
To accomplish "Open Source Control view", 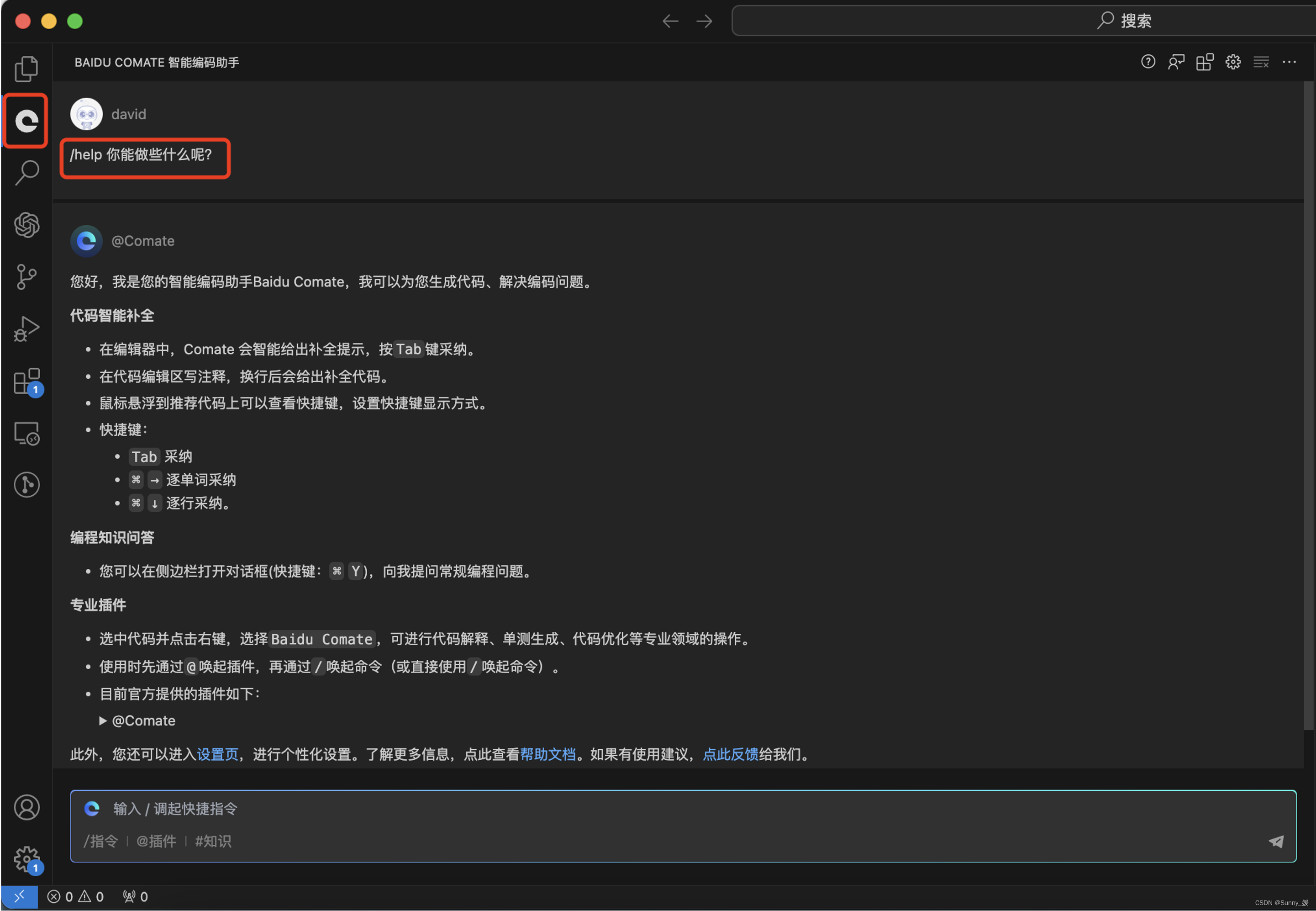I will (x=26, y=277).
